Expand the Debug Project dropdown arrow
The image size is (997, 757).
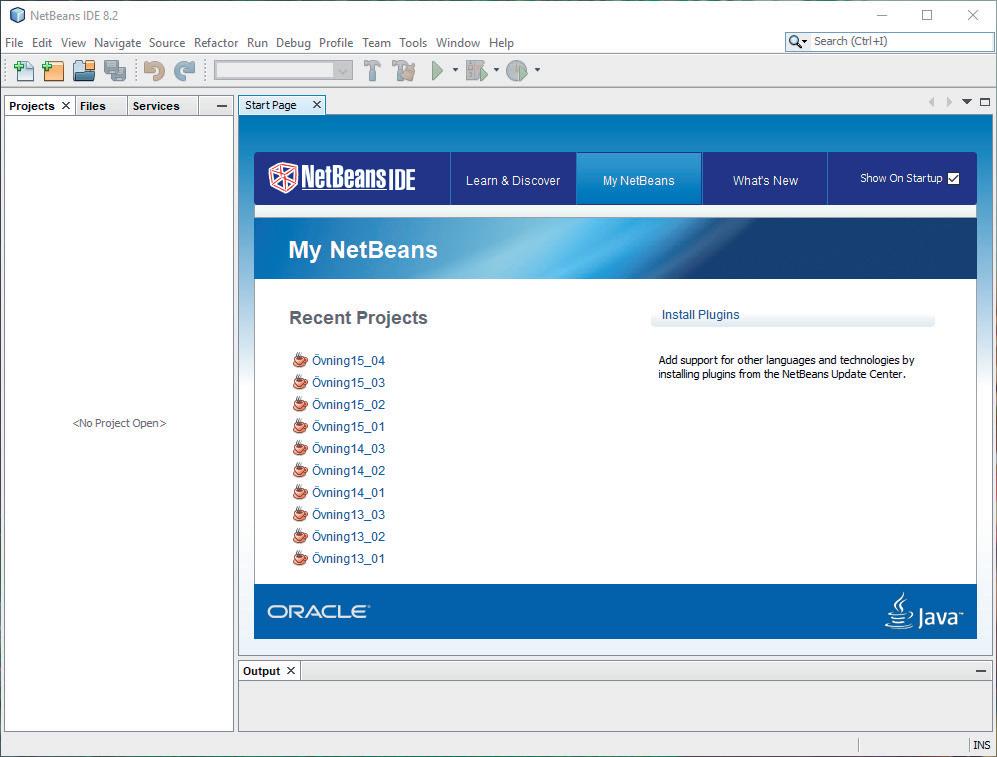pos(497,70)
